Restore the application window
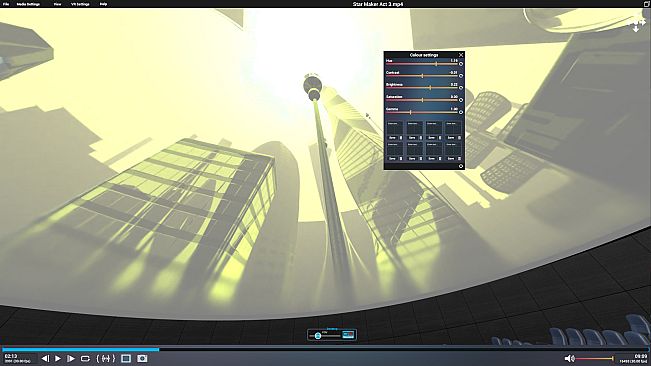Image resolution: width=651 pixels, height=366 pixels. pos(646,4)
